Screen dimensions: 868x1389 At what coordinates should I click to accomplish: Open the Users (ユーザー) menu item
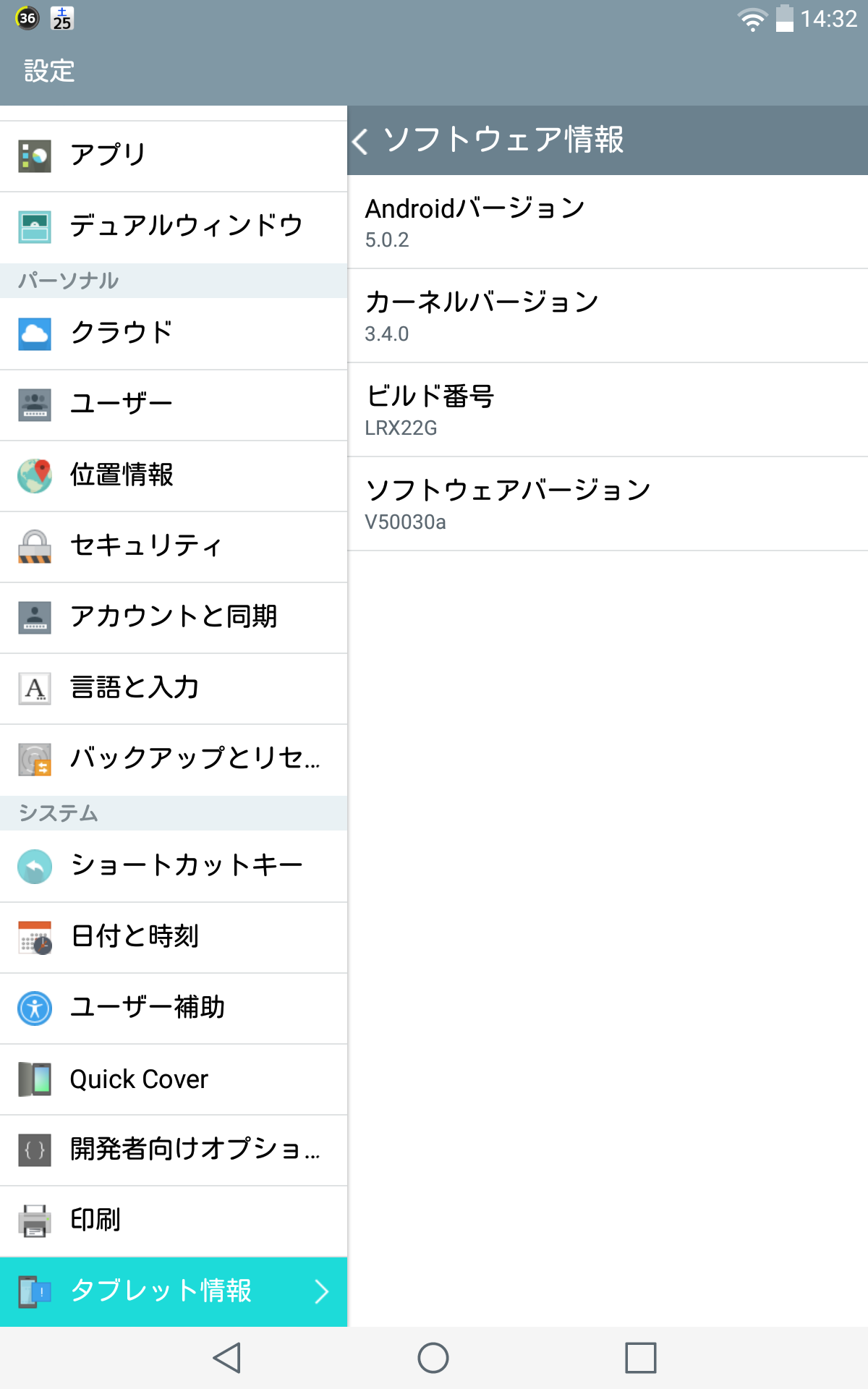[174, 404]
